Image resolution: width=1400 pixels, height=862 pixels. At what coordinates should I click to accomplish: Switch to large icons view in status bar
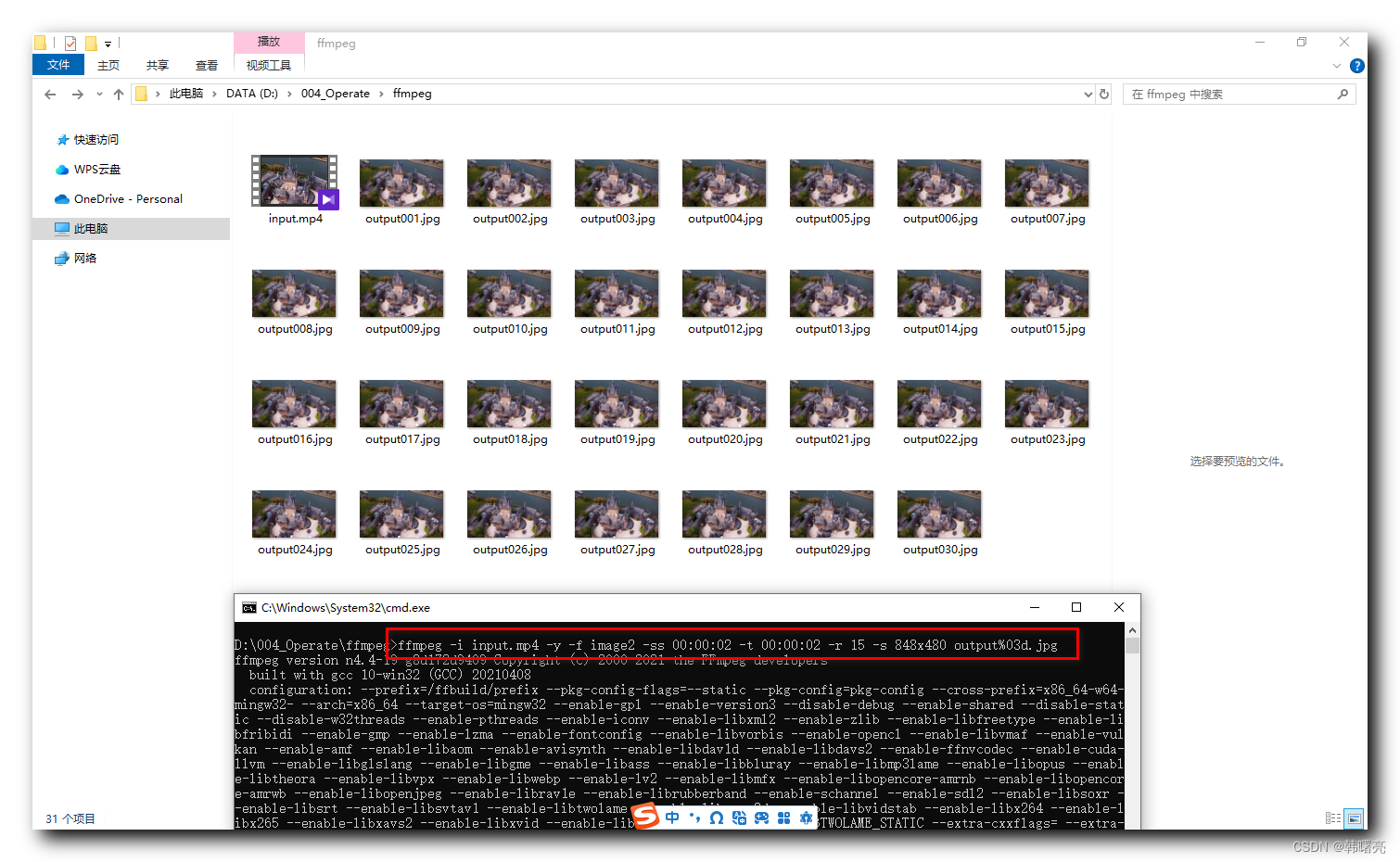pyautogui.click(x=1355, y=818)
